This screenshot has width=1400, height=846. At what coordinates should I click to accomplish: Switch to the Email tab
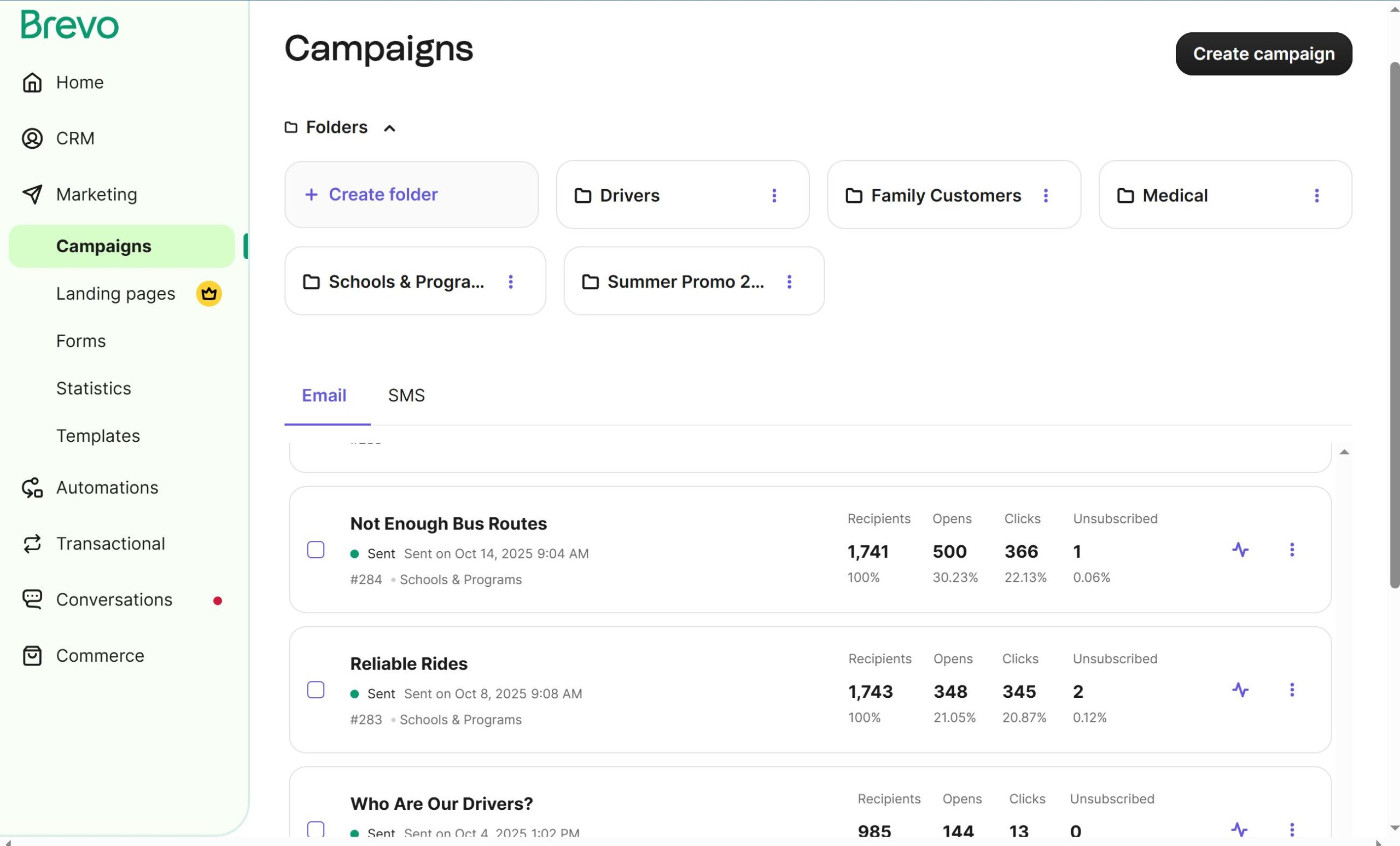click(324, 395)
